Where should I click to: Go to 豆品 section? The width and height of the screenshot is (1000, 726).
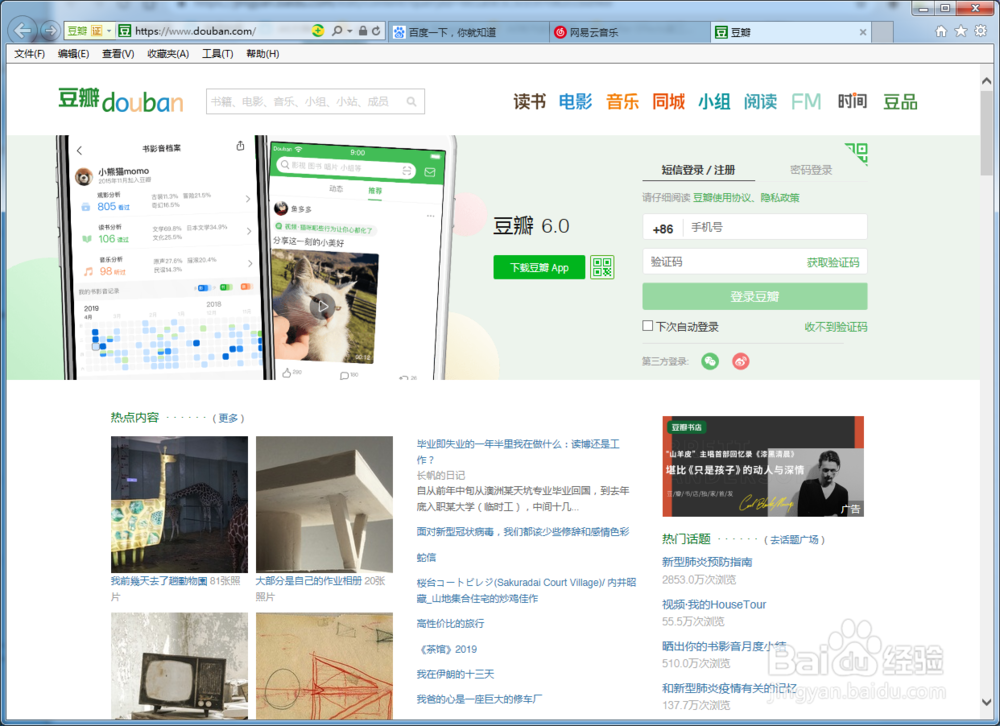(x=900, y=101)
